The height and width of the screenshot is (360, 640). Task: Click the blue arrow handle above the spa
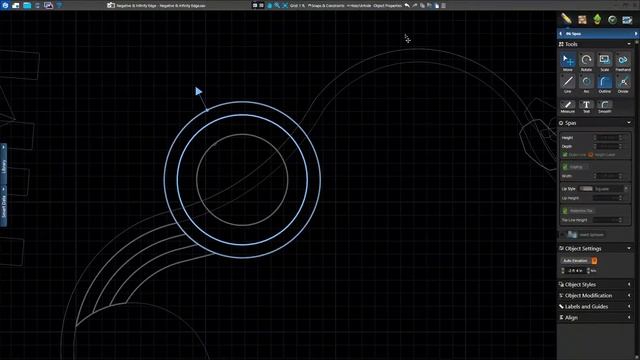coord(198,91)
